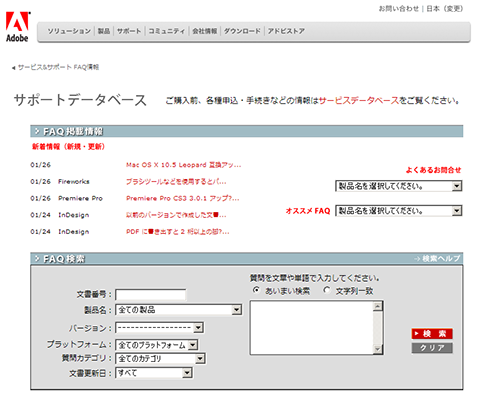
Task: Open the 検索ヘルプ link
Action: (437, 258)
